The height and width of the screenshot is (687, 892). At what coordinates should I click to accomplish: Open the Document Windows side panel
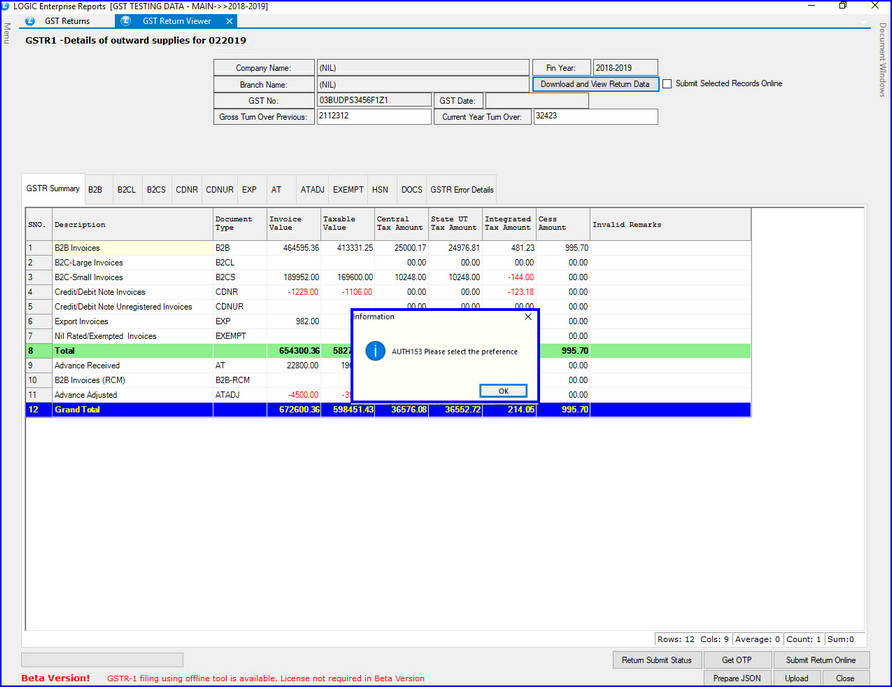[x=882, y=60]
